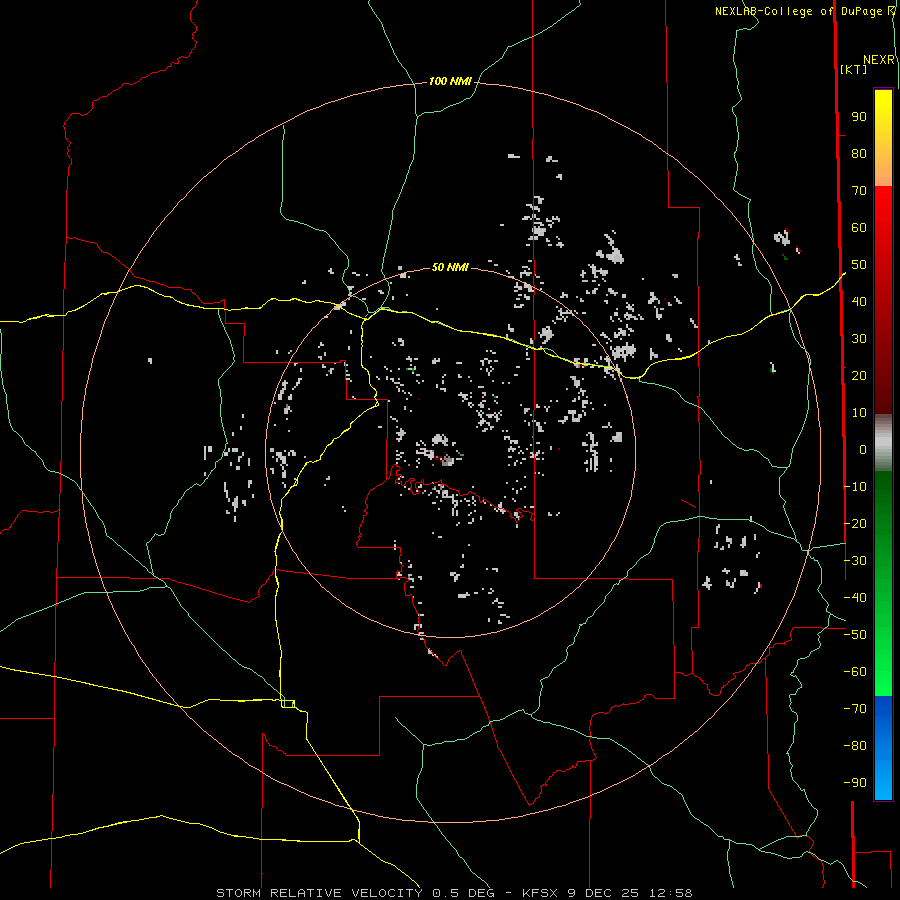Click the KFSX station identifier
The image size is (900, 900).
click(x=540, y=893)
